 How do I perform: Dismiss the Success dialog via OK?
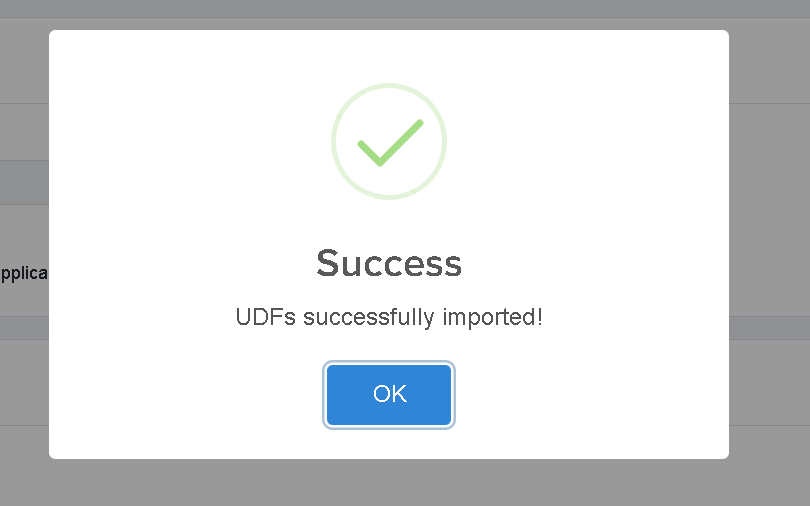coord(389,395)
